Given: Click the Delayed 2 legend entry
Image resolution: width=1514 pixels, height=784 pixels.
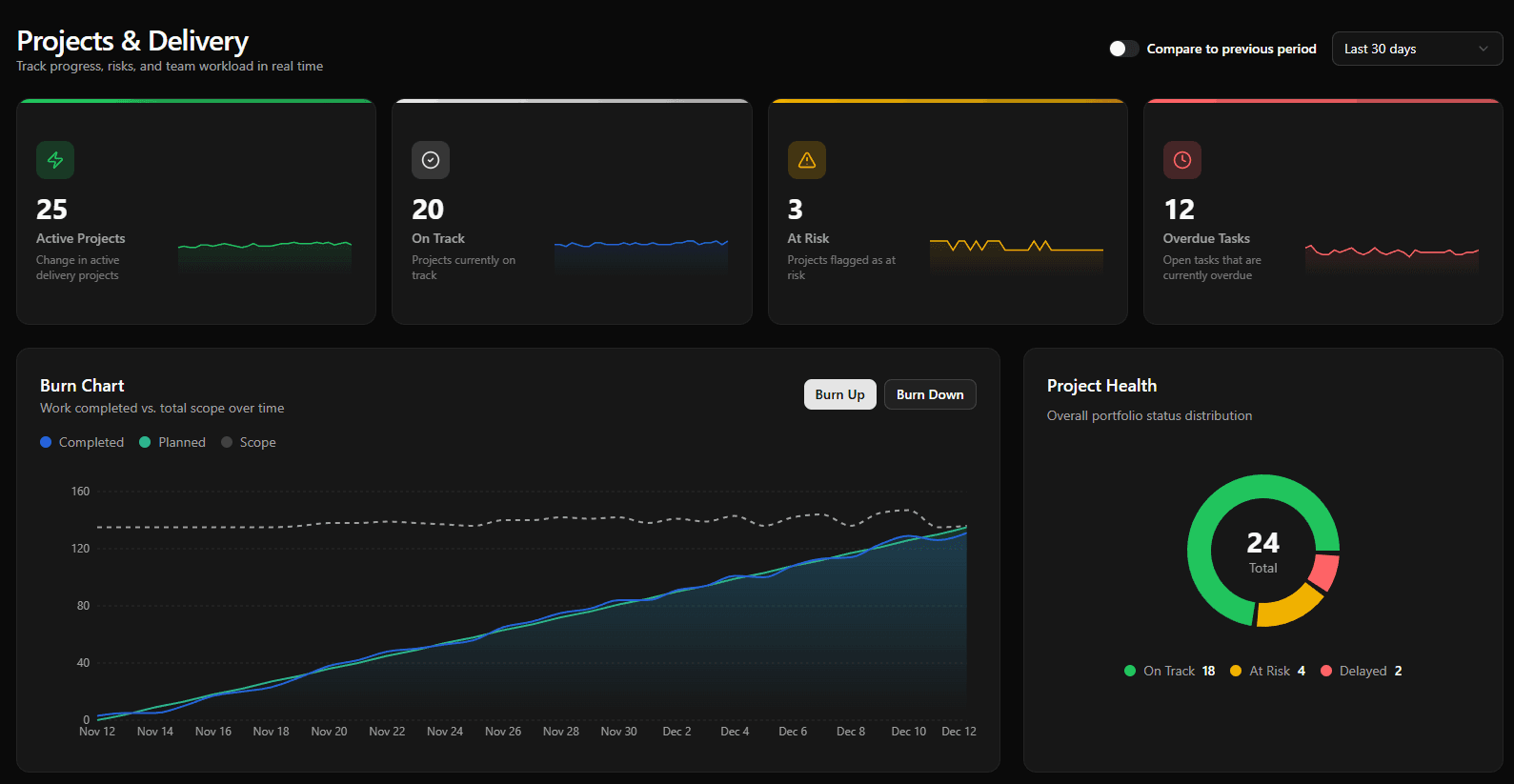Looking at the screenshot, I should coord(1362,671).
